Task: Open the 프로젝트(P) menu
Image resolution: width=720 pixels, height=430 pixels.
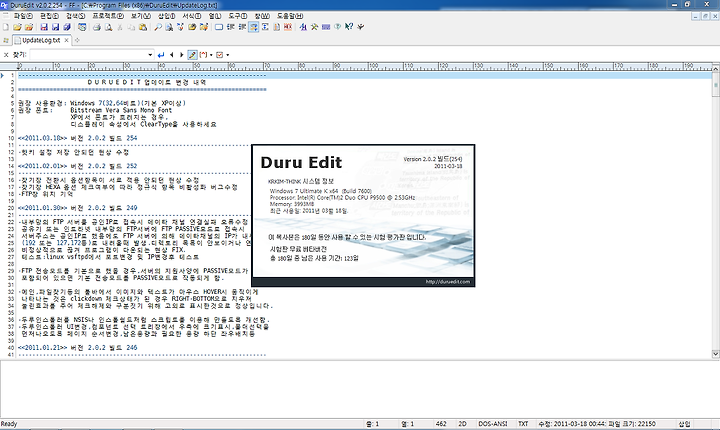Action: pos(108,16)
